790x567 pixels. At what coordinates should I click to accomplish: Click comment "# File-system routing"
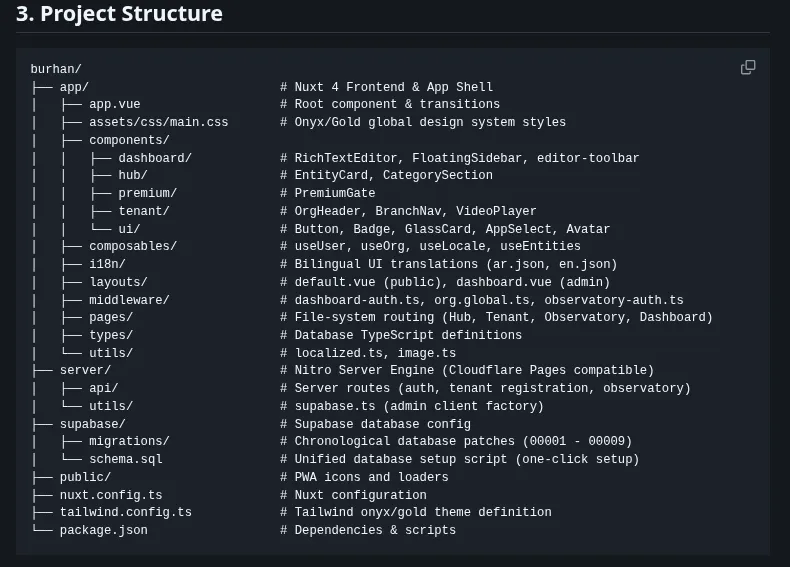pyautogui.click(x=496, y=318)
